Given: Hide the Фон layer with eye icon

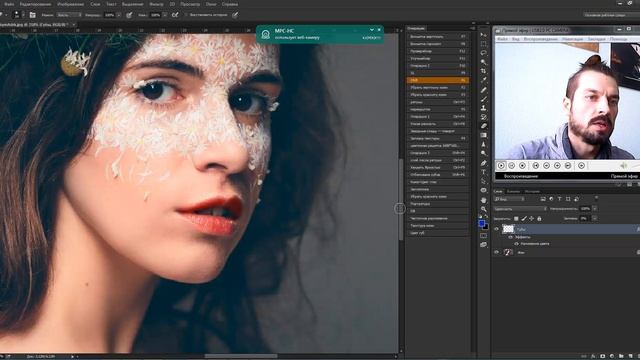Looking at the screenshot, I should point(497,252).
